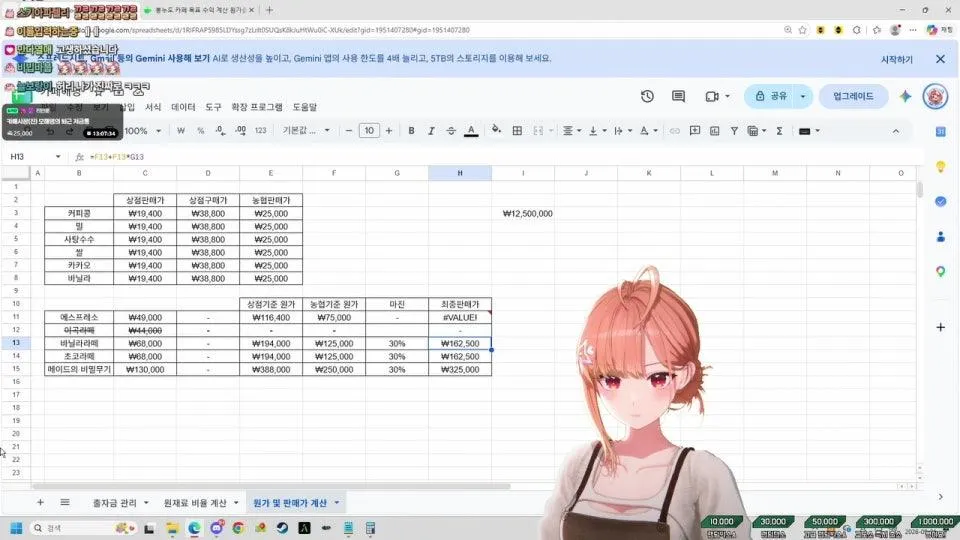Add a new sheet with the plus button
960x540 pixels.
[x=40, y=503]
